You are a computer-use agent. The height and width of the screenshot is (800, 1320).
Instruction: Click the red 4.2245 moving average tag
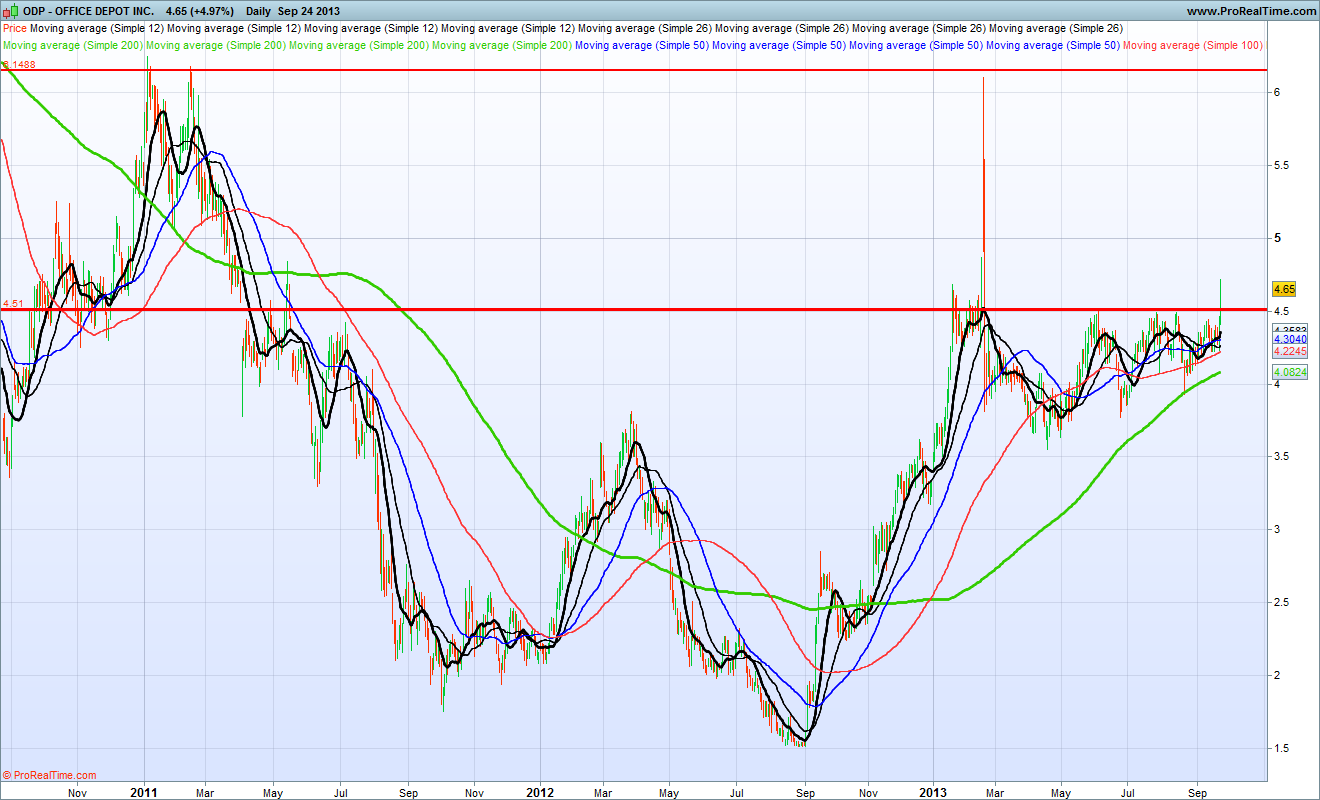pos(1290,351)
